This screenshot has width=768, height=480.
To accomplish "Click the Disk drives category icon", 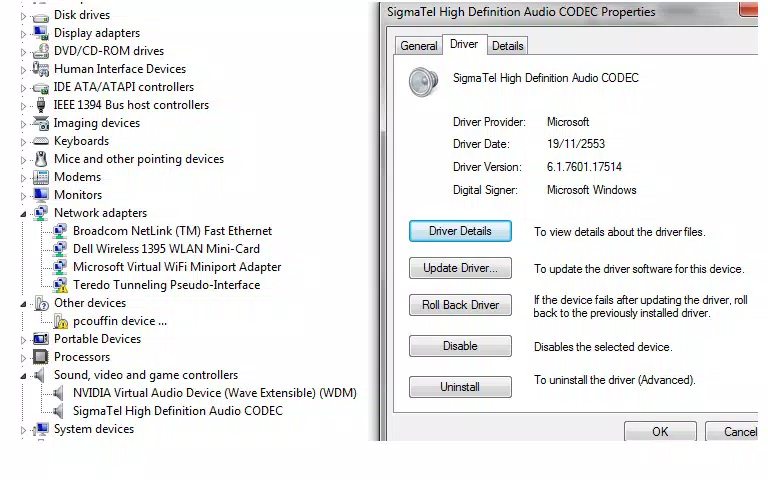I will tap(41, 16).
